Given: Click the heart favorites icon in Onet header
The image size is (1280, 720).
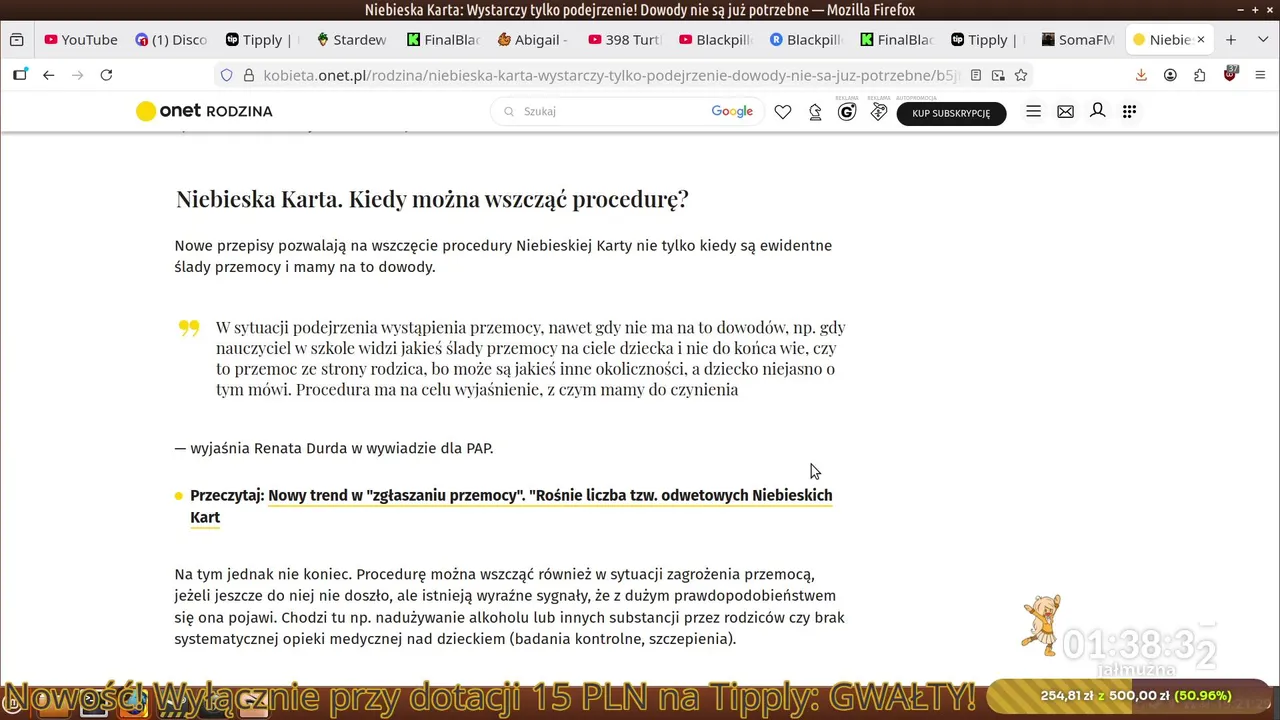Looking at the screenshot, I should pyautogui.click(x=783, y=112).
